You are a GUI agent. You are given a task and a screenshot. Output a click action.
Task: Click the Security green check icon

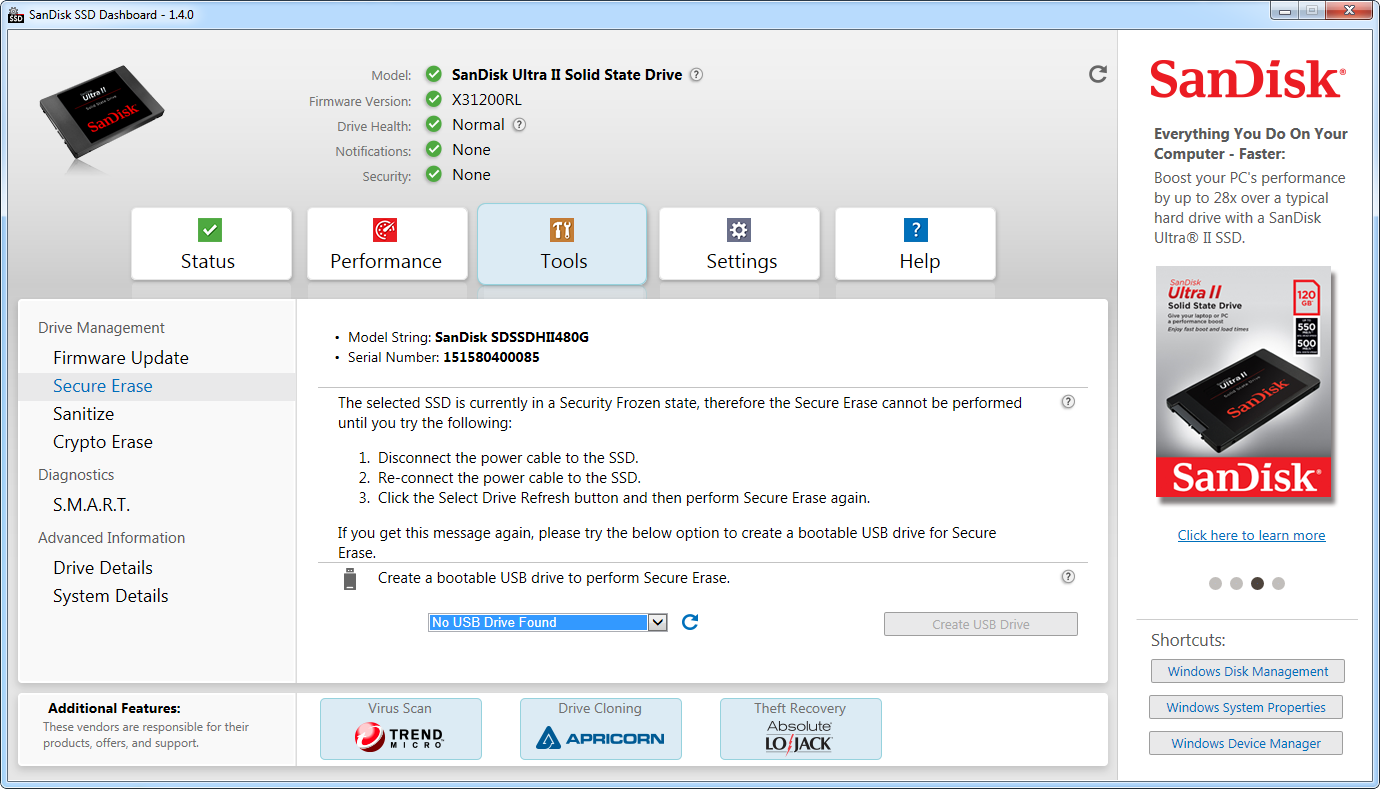[x=433, y=174]
